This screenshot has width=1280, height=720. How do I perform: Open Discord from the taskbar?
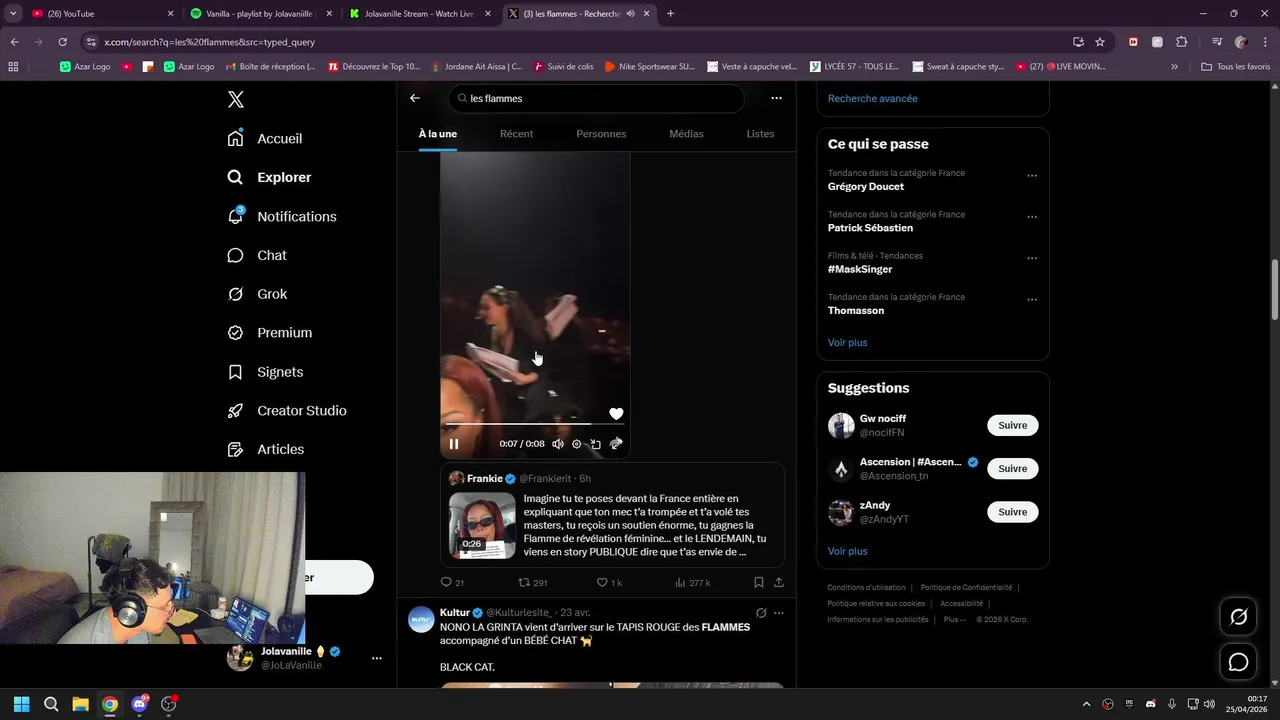[x=139, y=704]
